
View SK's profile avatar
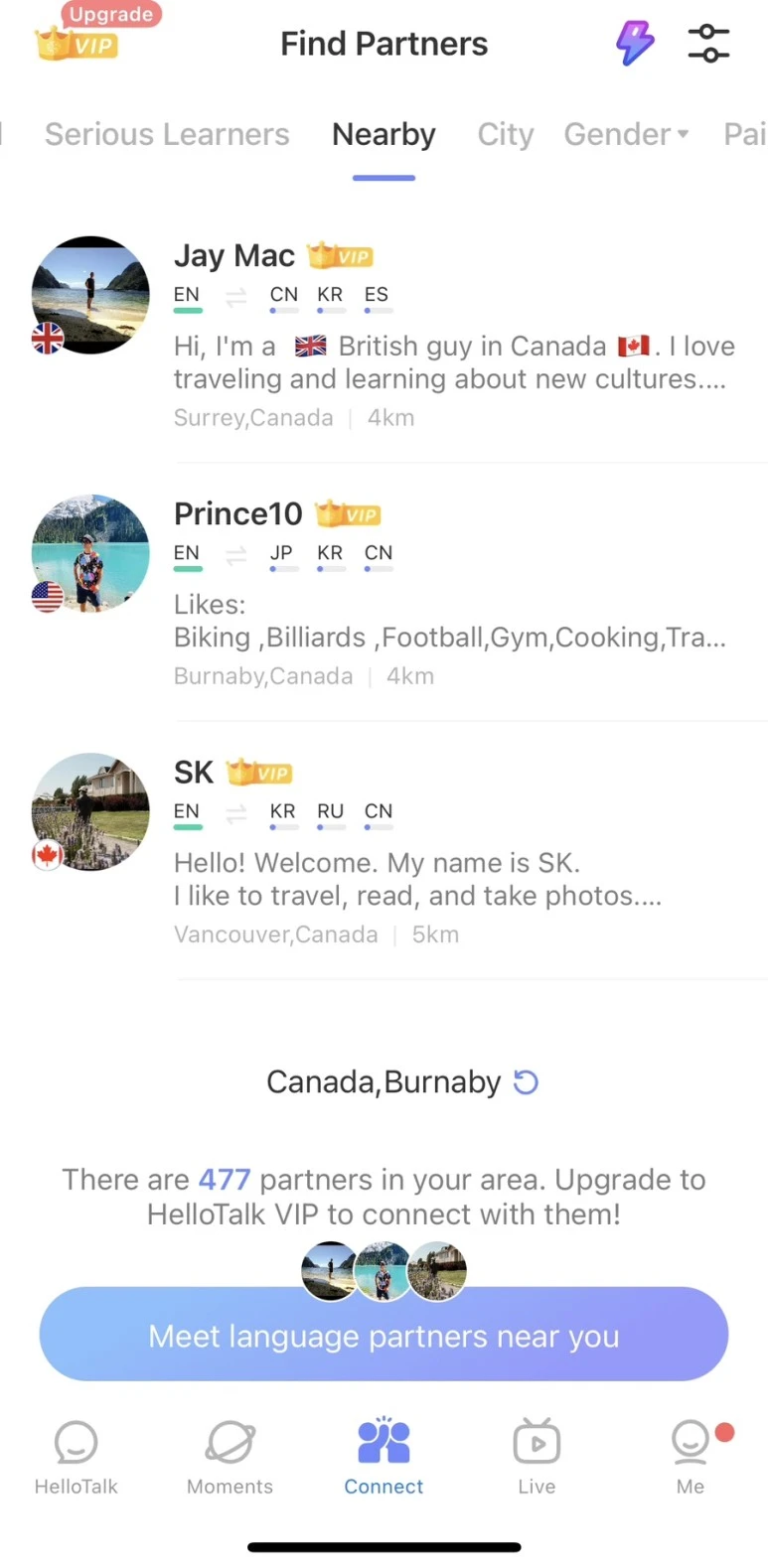pyautogui.click(x=90, y=811)
